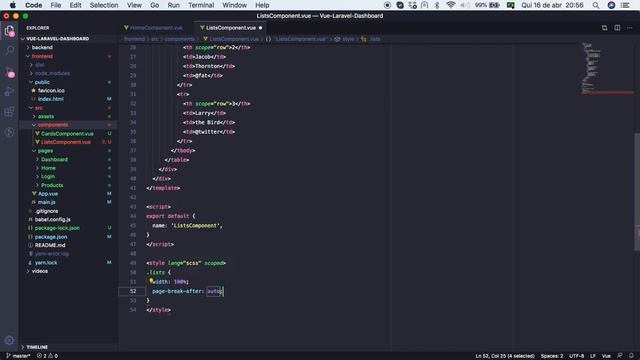Click the editor vertical scrollbar thumb
Image resolution: width=640 pixels, height=360 pixels.
click(637, 192)
